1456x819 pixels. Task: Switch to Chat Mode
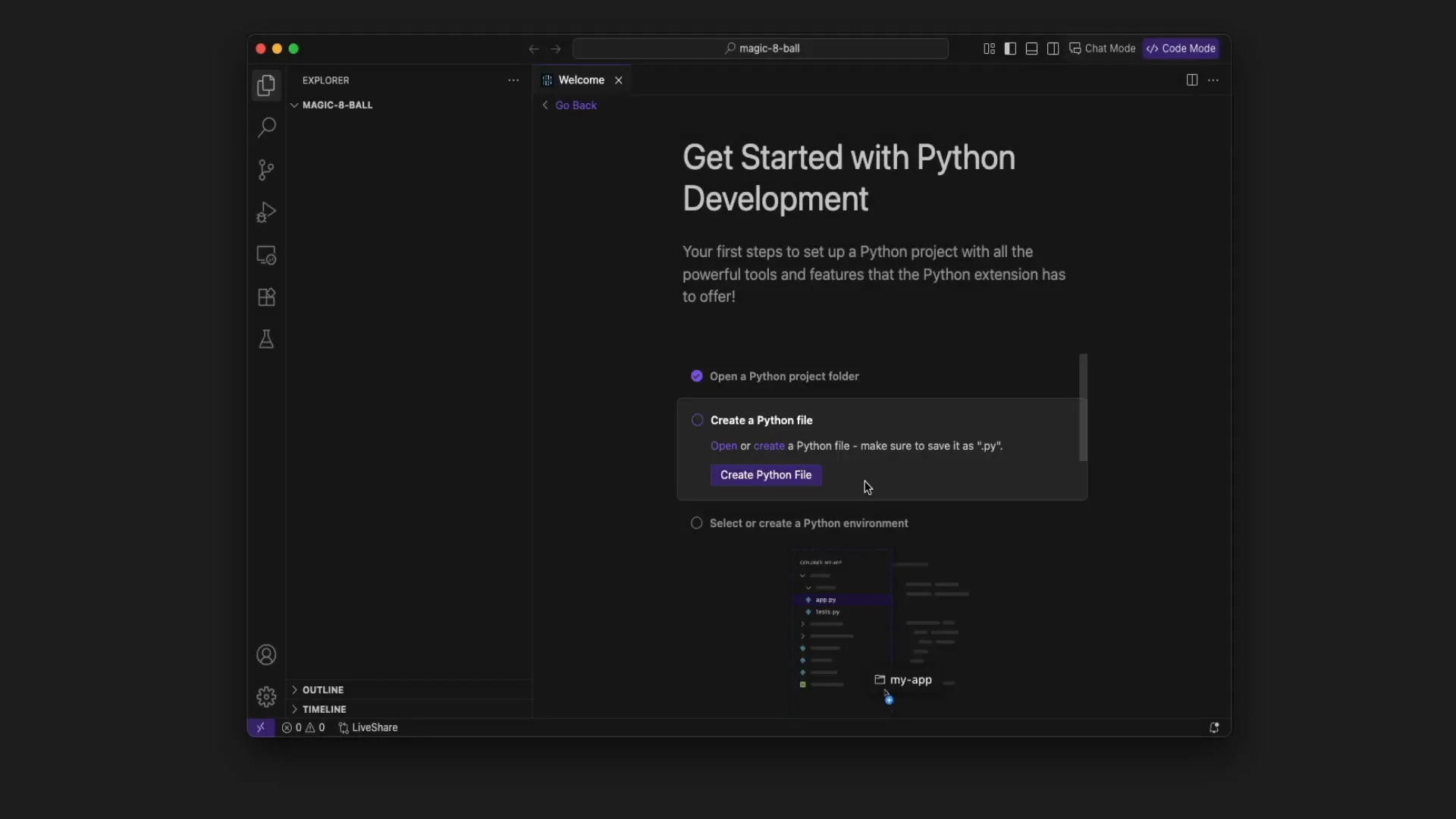(x=1102, y=49)
